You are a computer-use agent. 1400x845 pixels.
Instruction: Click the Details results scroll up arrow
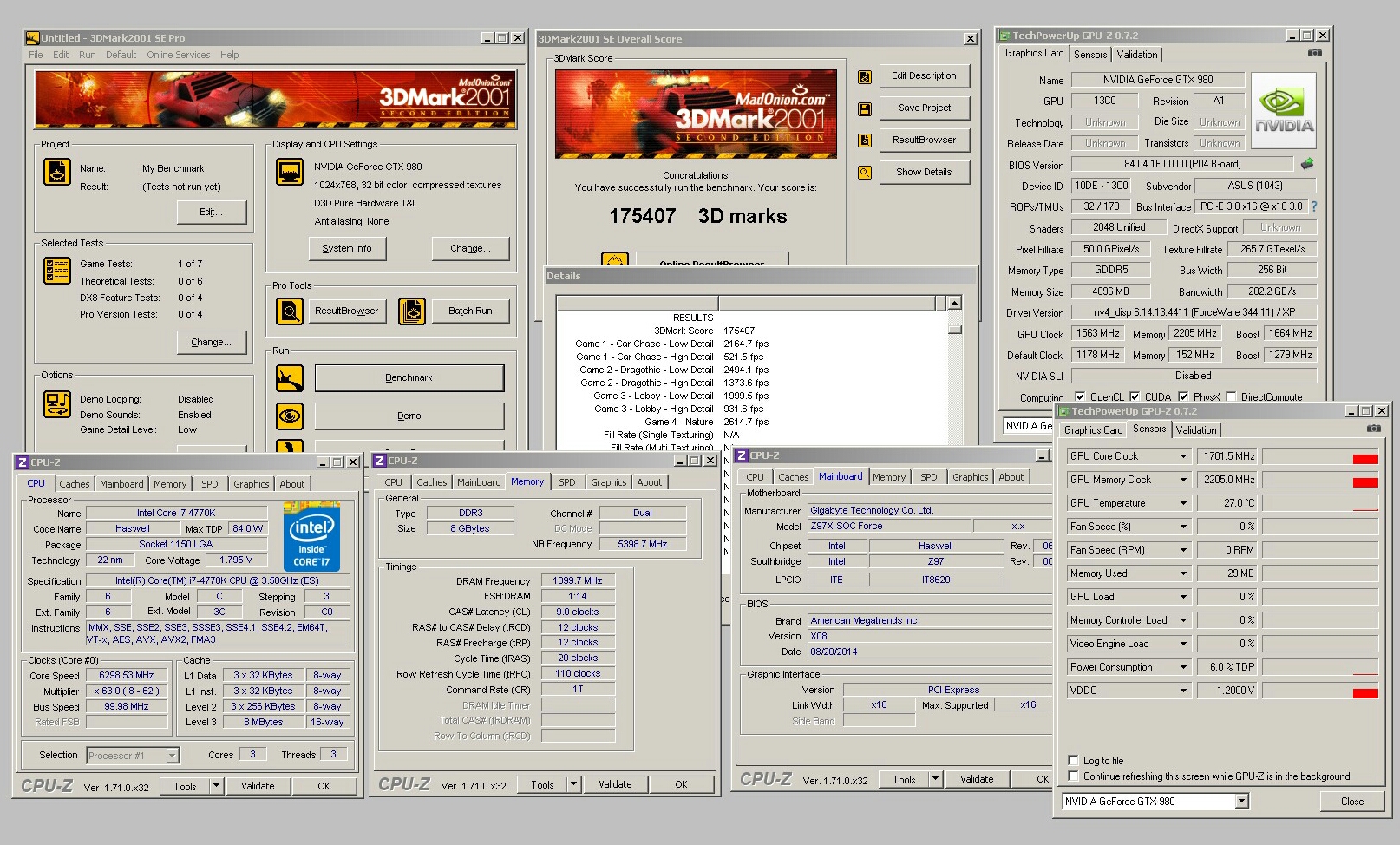pyautogui.click(x=954, y=303)
